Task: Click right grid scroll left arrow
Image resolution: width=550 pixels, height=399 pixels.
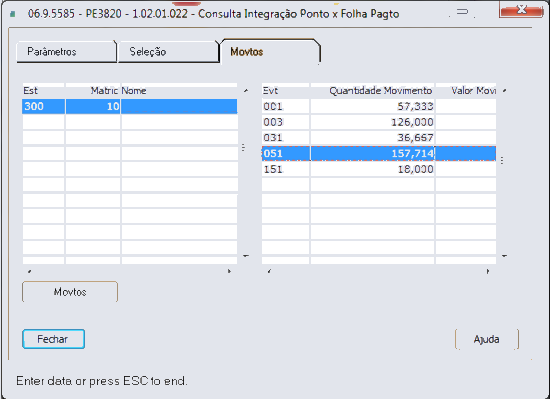Action: [269, 271]
